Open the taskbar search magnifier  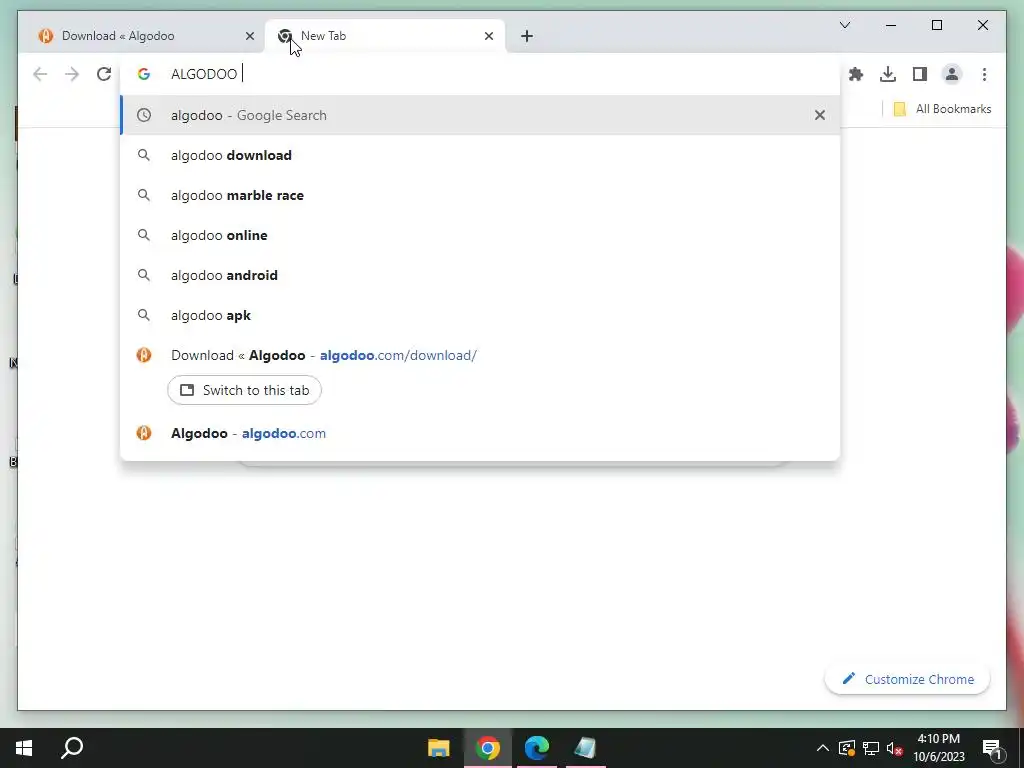pos(72,748)
